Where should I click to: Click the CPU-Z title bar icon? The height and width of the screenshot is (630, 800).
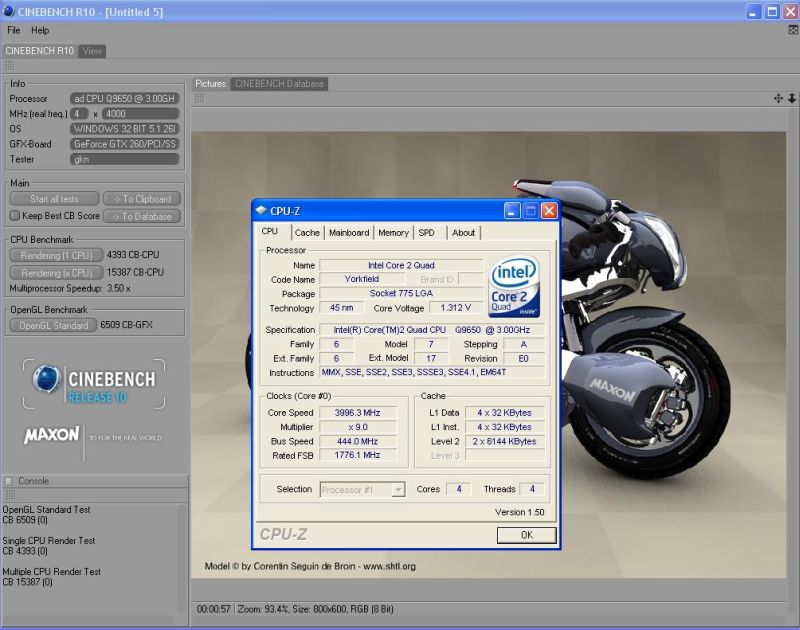tap(261, 211)
